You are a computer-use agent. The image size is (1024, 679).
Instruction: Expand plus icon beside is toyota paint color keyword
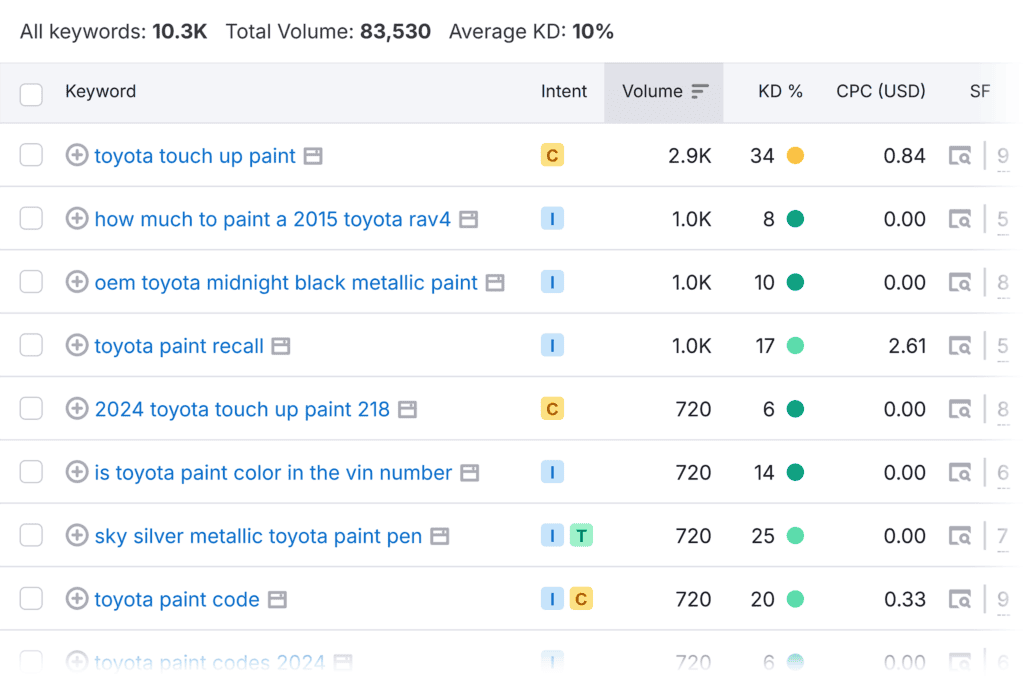tap(77, 473)
